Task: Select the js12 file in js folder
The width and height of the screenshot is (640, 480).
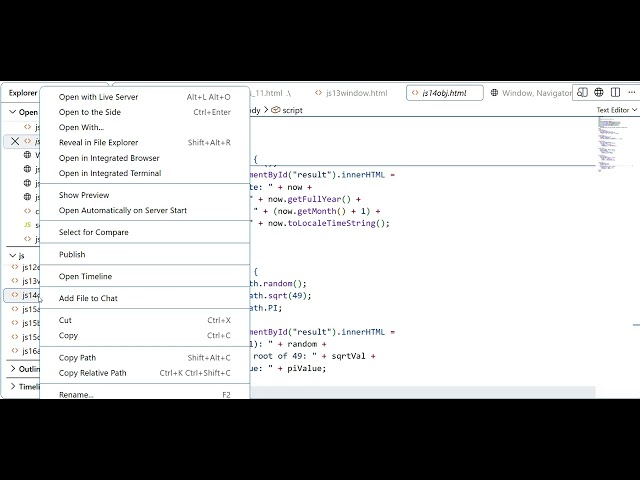Action: coord(25,267)
